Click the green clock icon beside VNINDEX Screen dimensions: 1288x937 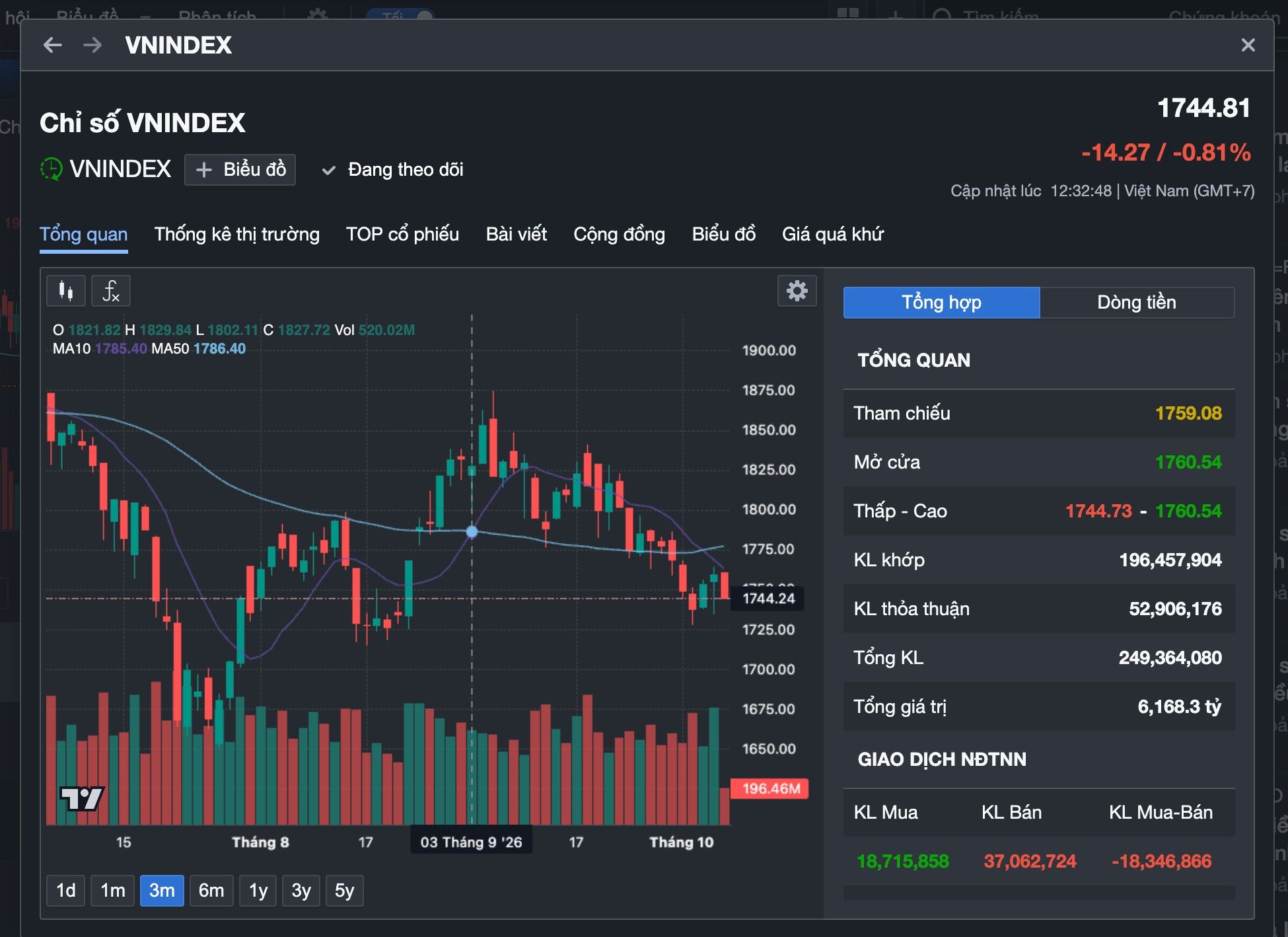(52, 169)
